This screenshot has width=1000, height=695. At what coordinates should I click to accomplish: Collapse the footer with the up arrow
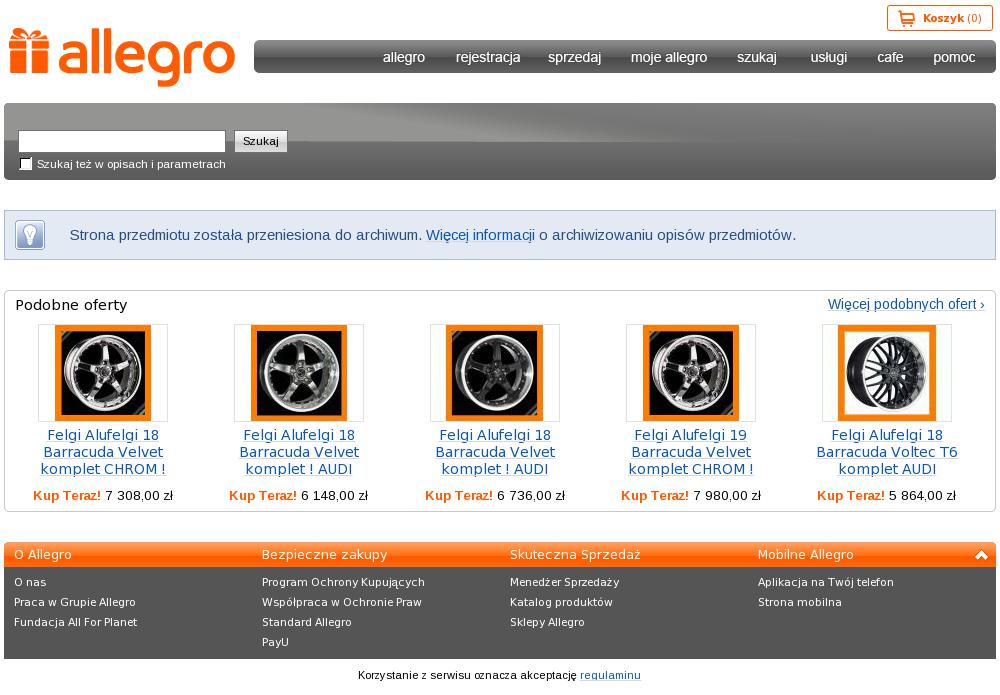coord(982,555)
